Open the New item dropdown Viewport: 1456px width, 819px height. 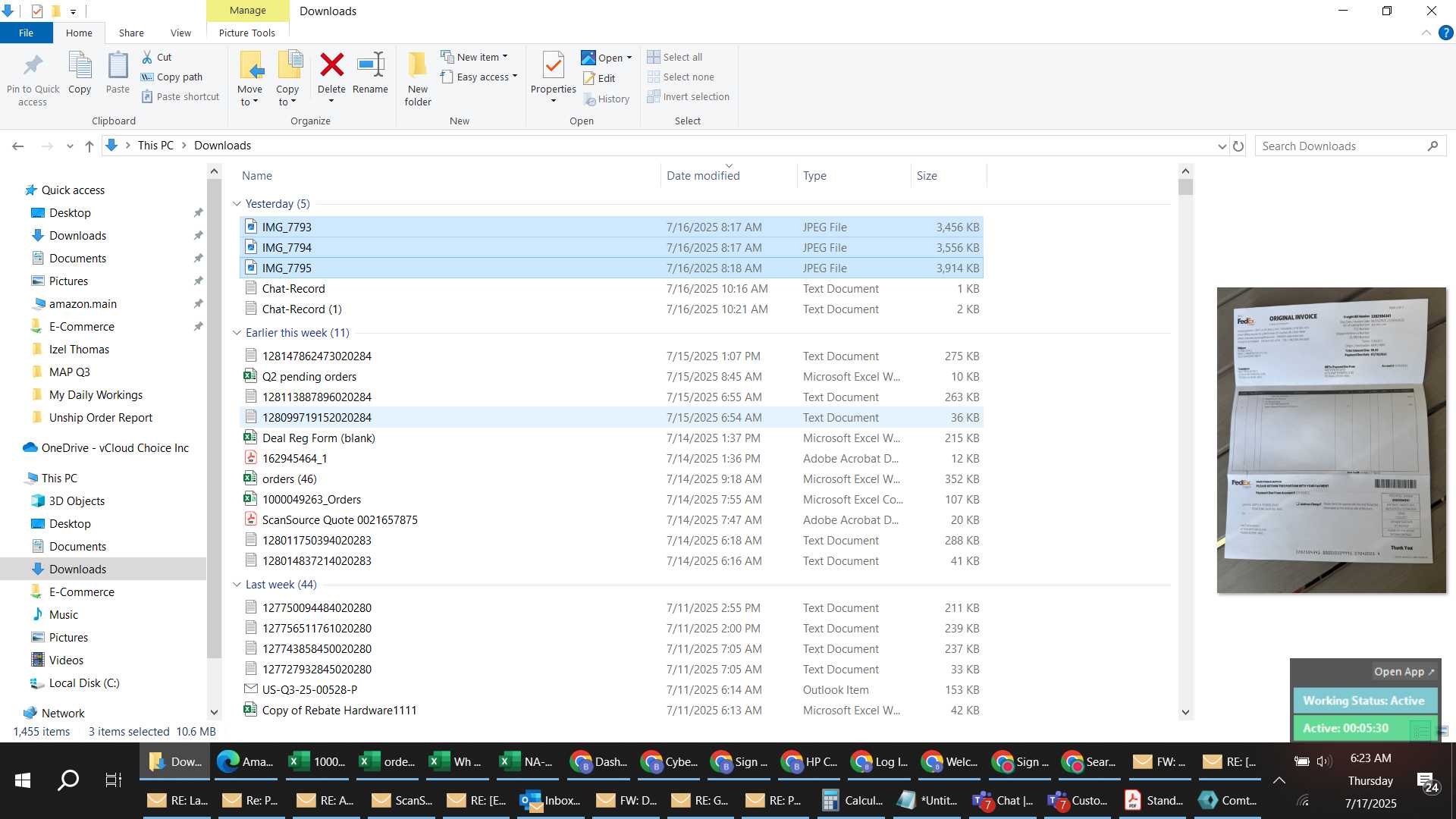475,57
